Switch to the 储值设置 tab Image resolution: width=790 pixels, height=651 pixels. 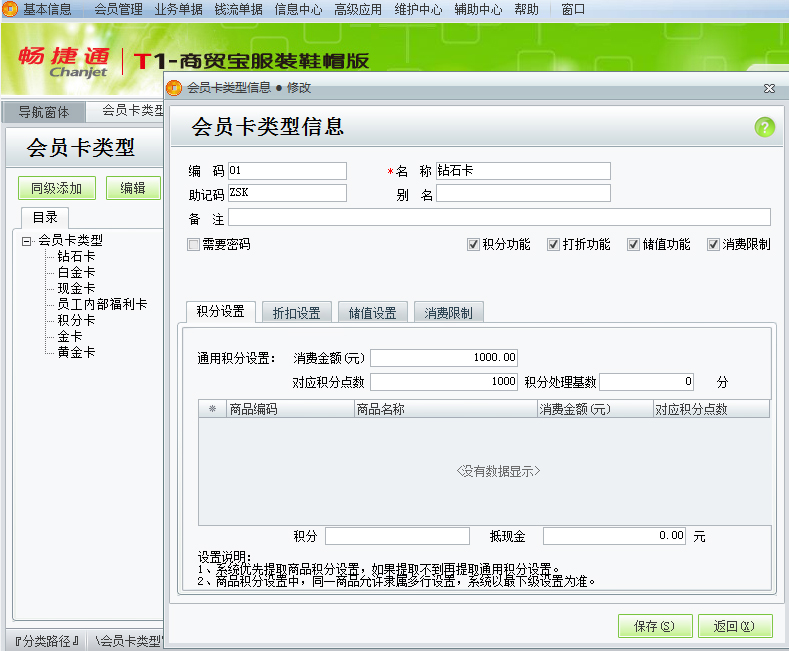pos(372,313)
